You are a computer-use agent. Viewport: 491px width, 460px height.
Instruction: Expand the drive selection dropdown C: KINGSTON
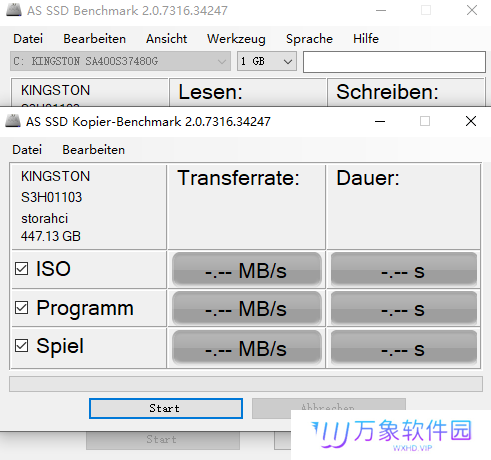coord(120,61)
